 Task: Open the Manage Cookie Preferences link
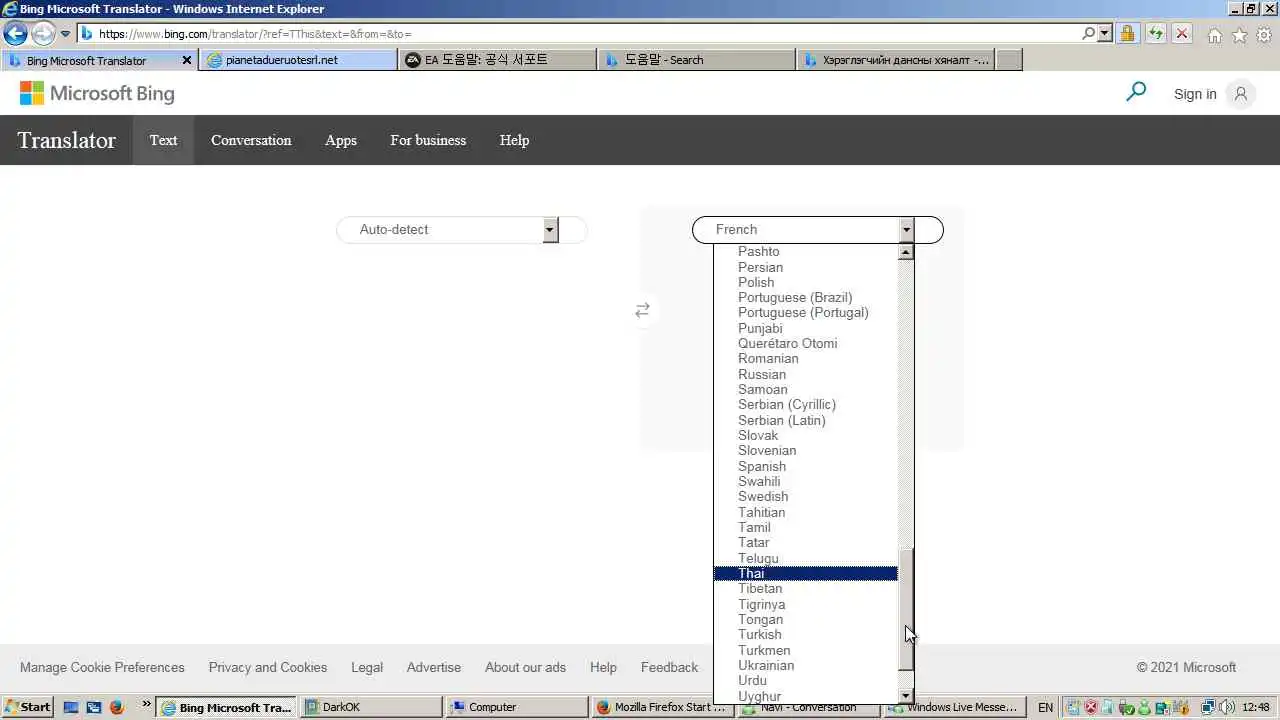102,668
